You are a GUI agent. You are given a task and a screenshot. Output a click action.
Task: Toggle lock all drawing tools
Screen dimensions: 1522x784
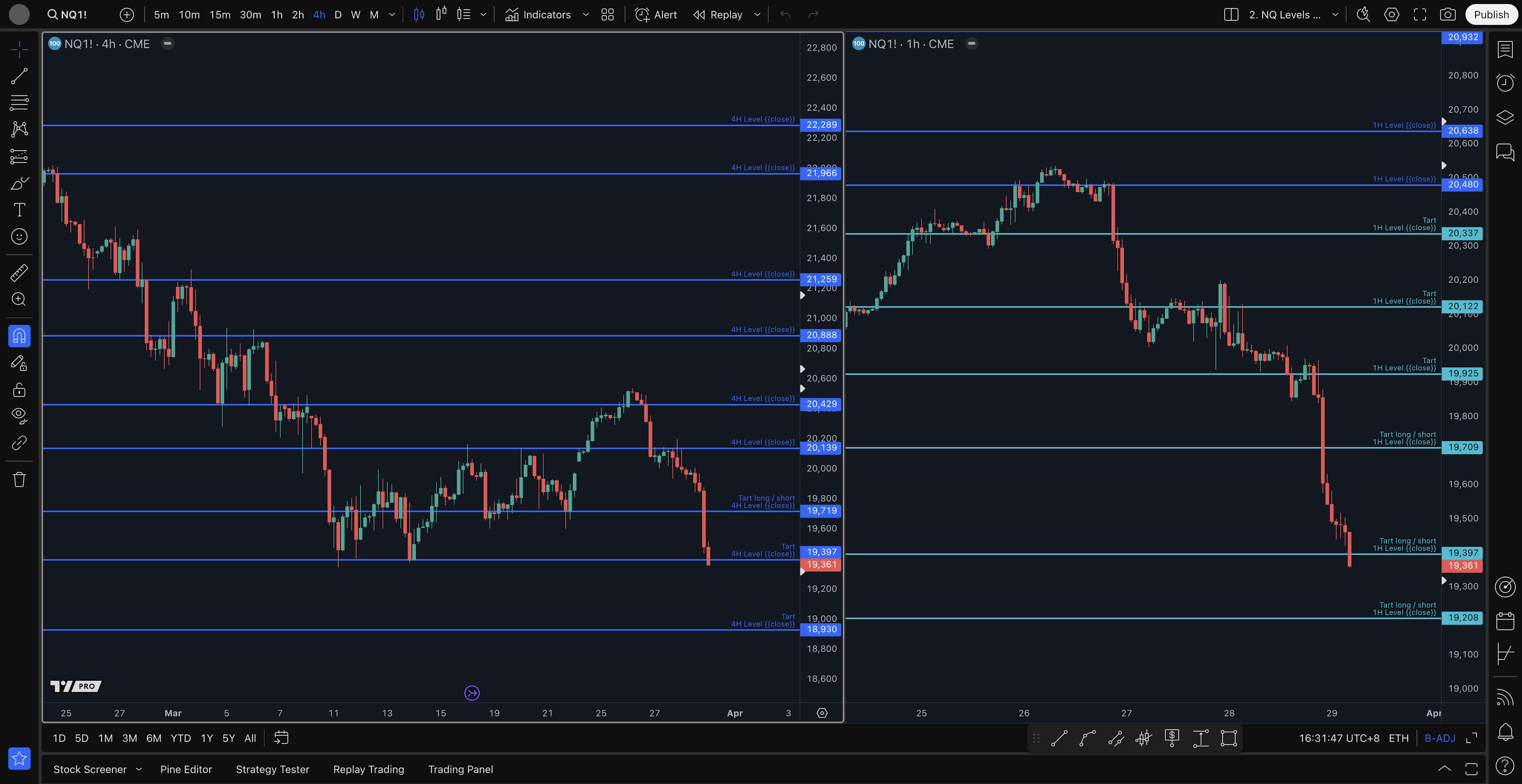[x=19, y=390]
